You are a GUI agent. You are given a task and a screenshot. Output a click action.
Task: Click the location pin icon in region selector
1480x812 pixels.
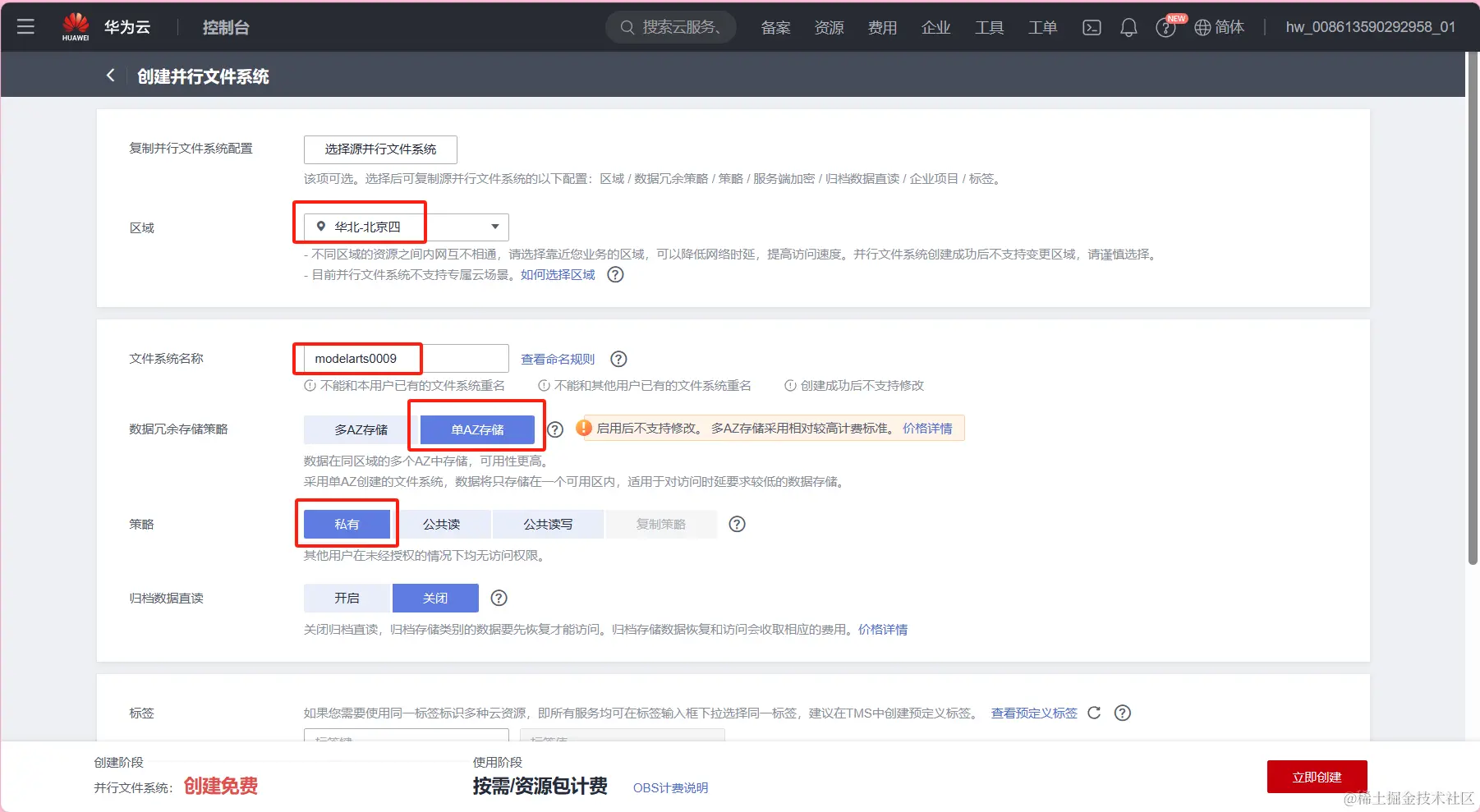click(x=321, y=227)
